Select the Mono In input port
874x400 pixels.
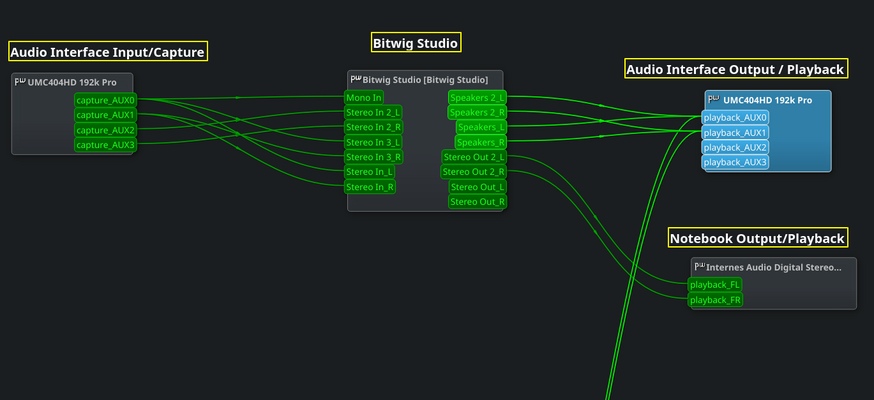tap(364, 97)
